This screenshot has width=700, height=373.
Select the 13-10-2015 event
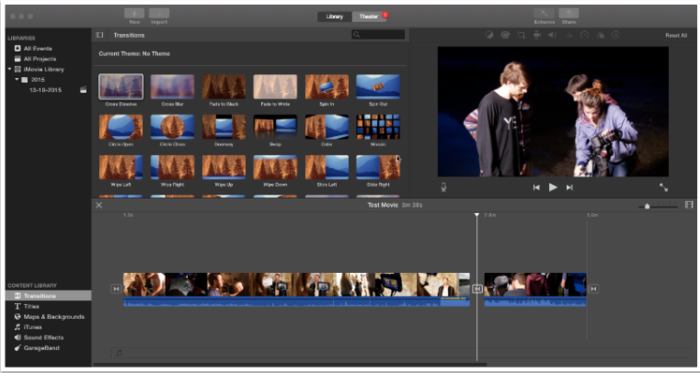point(45,90)
